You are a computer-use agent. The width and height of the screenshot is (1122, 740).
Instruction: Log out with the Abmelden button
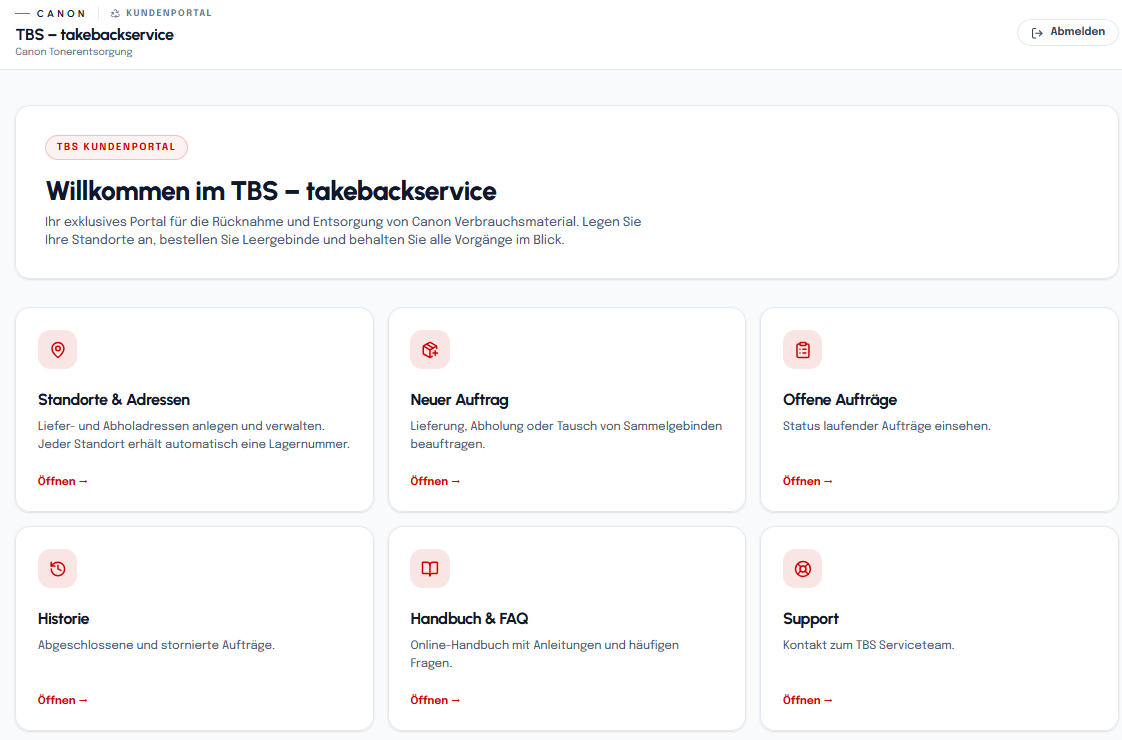click(x=1068, y=32)
